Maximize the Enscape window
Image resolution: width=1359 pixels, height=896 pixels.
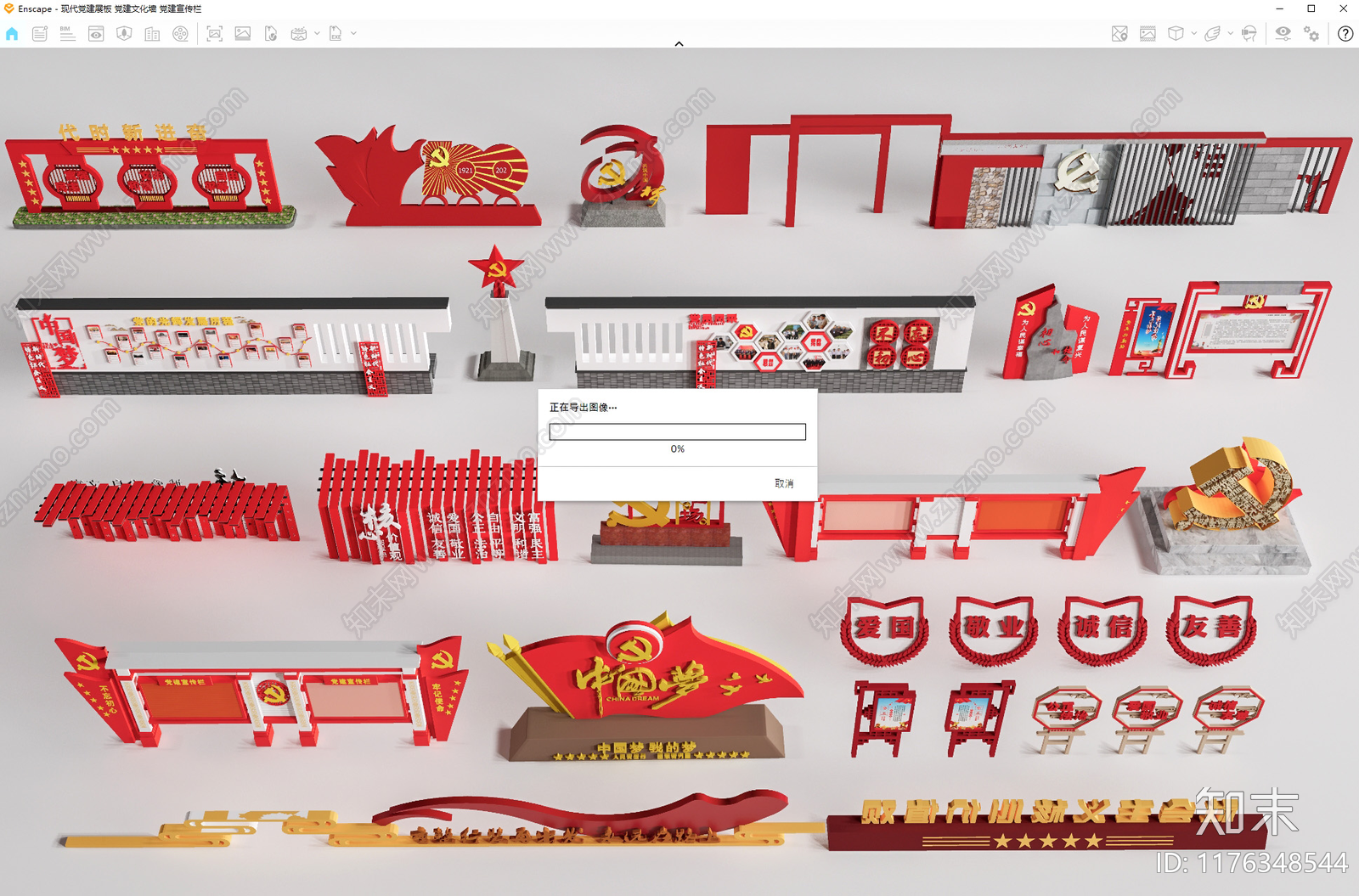coord(1311,8)
